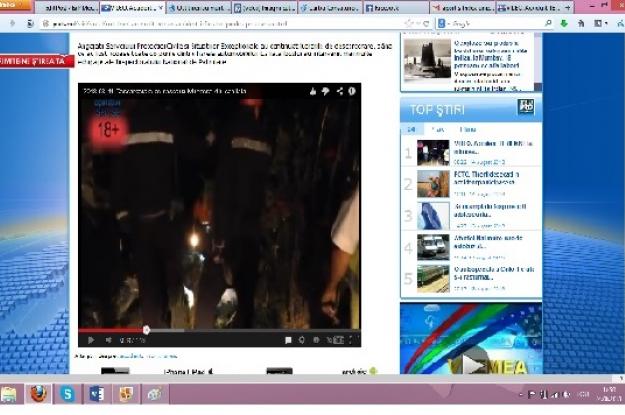Image resolution: width=625 pixels, height=415 pixels.
Task: Open video on YouTube via logo
Action: pos(335,340)
